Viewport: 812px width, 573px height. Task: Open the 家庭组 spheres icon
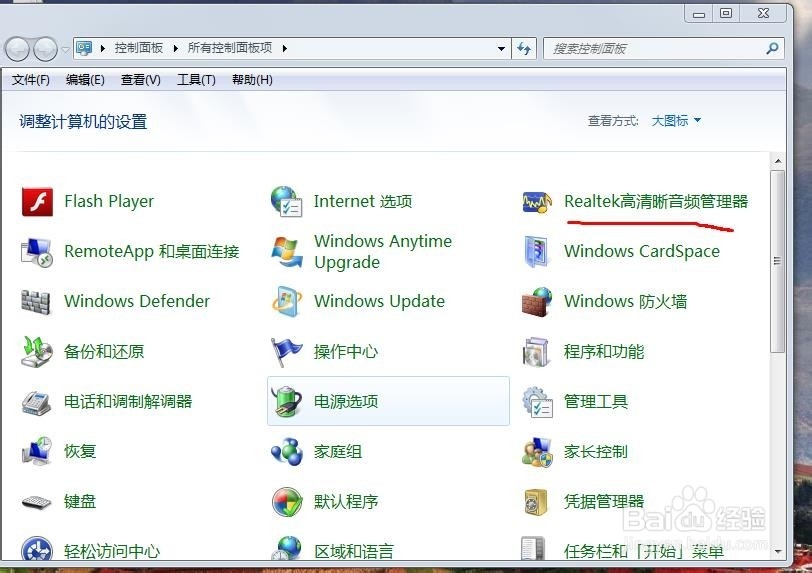coord(287,451)
